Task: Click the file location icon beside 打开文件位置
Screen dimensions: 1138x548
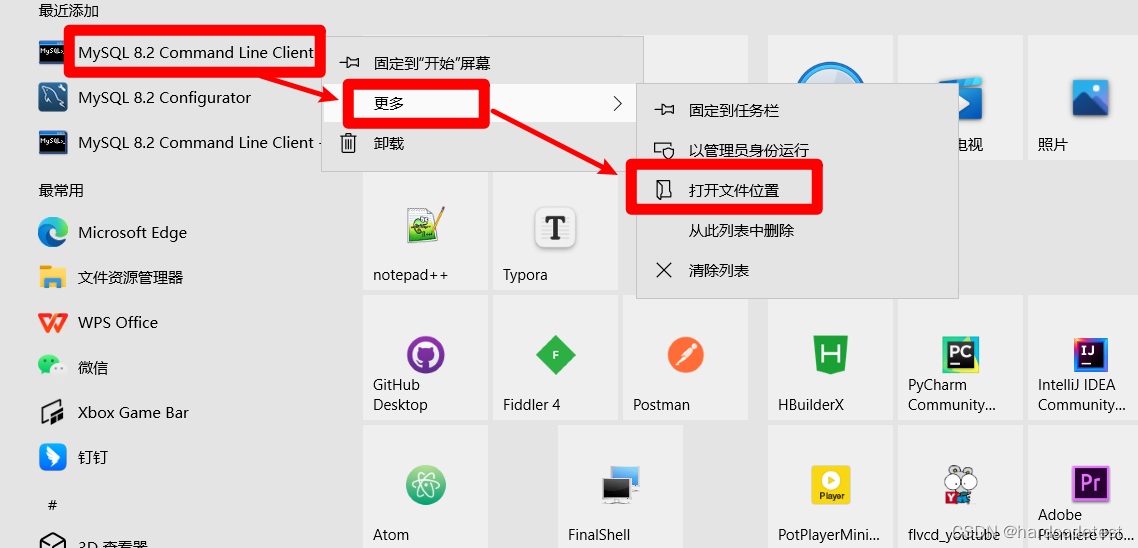Action: pos(663,190)
